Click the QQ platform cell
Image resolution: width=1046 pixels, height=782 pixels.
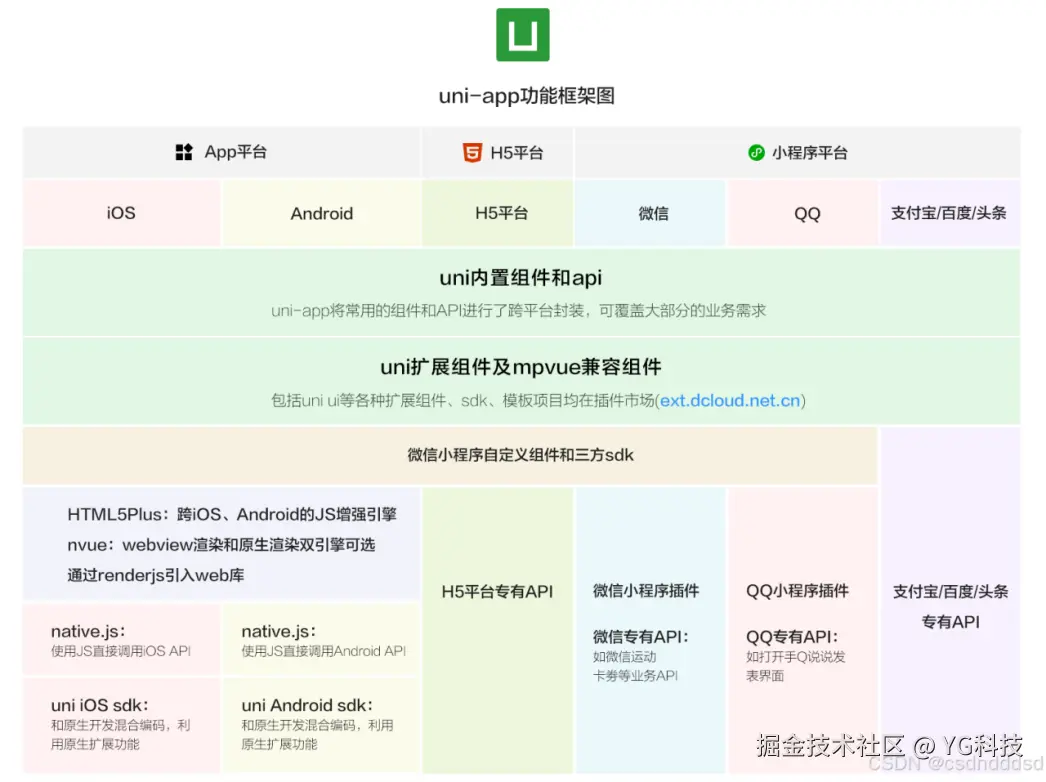coord(803,214)
